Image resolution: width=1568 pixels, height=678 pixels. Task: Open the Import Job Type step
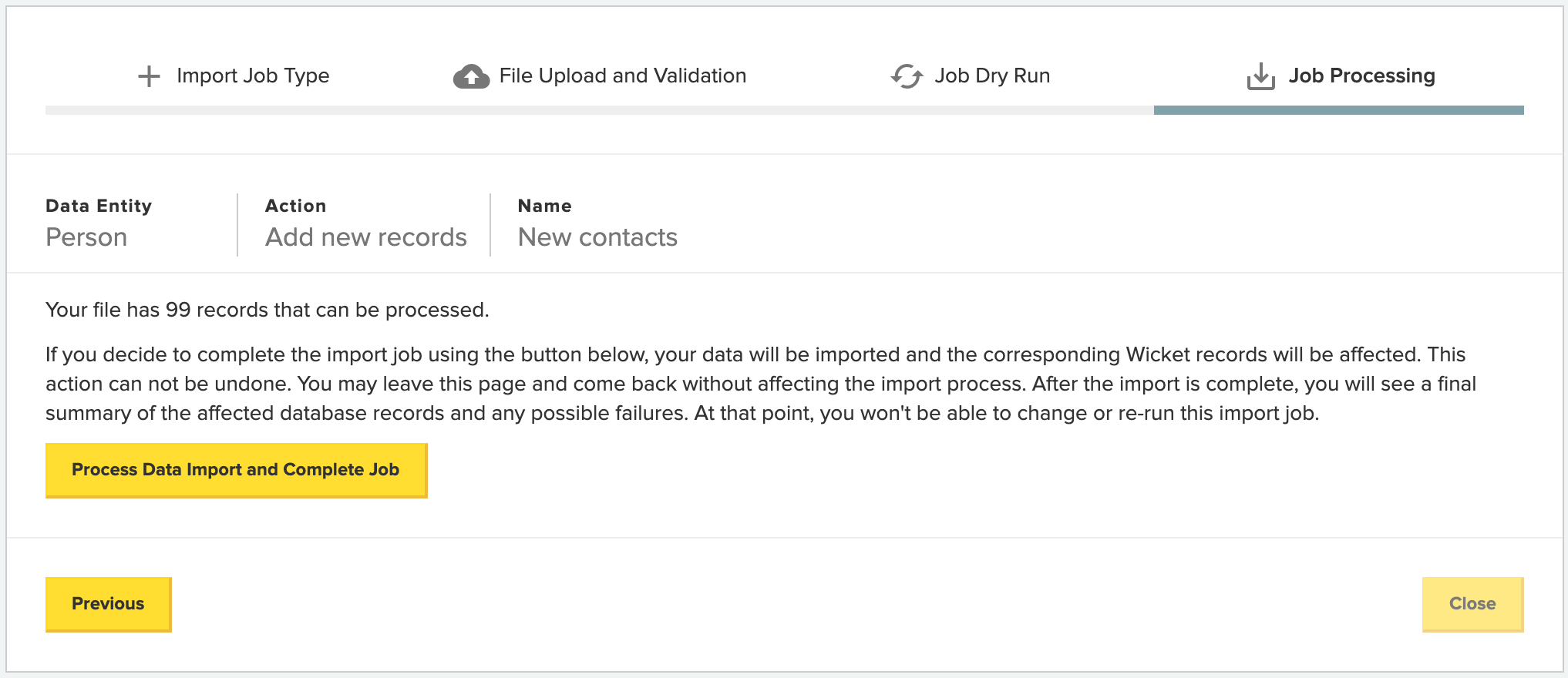[x=253, y=76]
